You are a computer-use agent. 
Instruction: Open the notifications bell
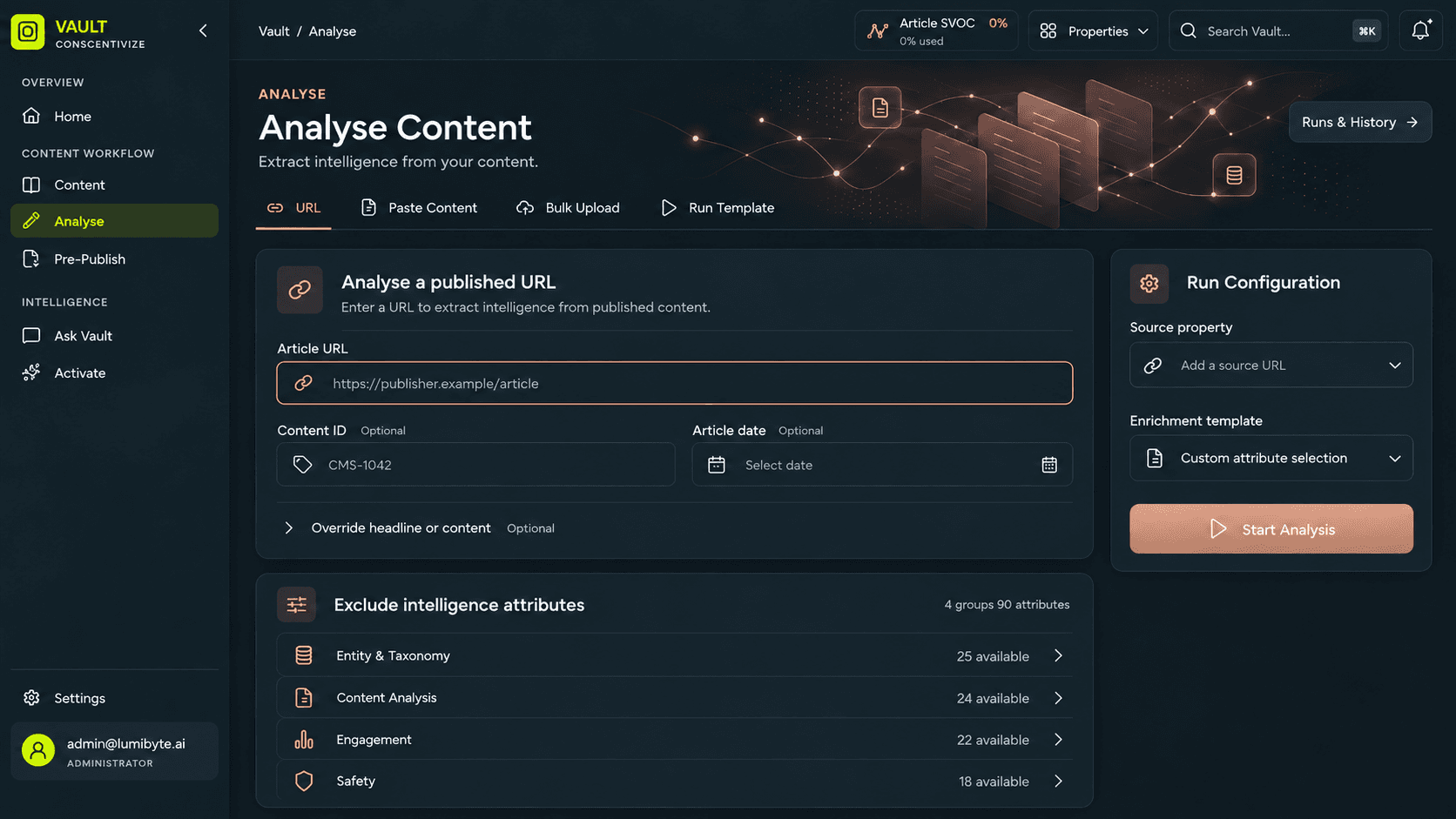tap(1420, 30)
